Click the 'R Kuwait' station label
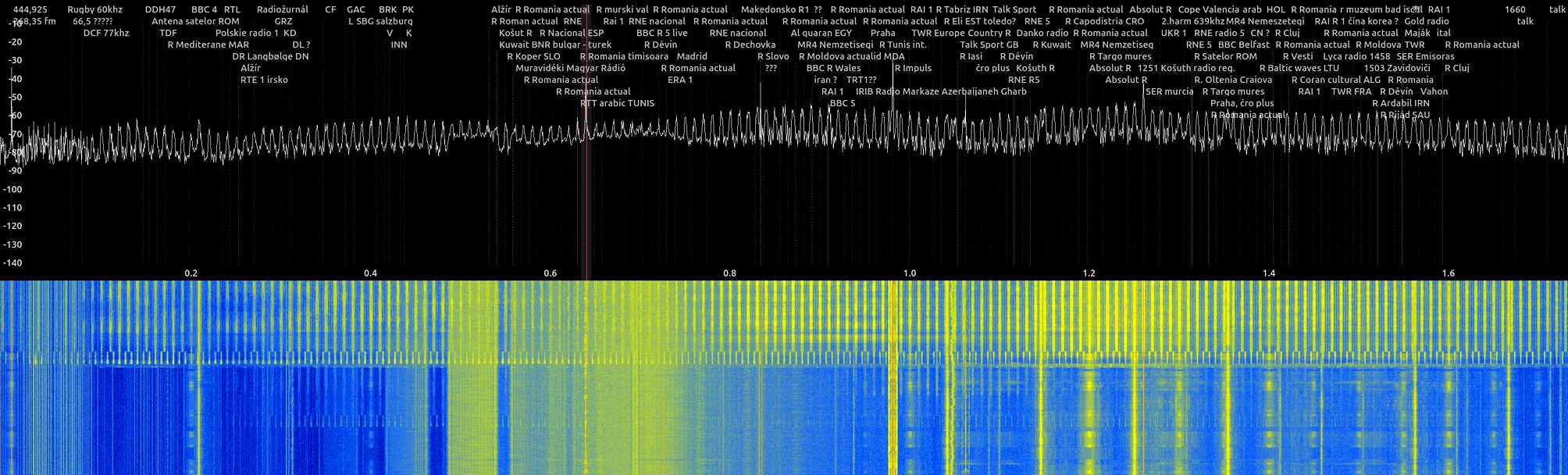 click(1052, 45)
